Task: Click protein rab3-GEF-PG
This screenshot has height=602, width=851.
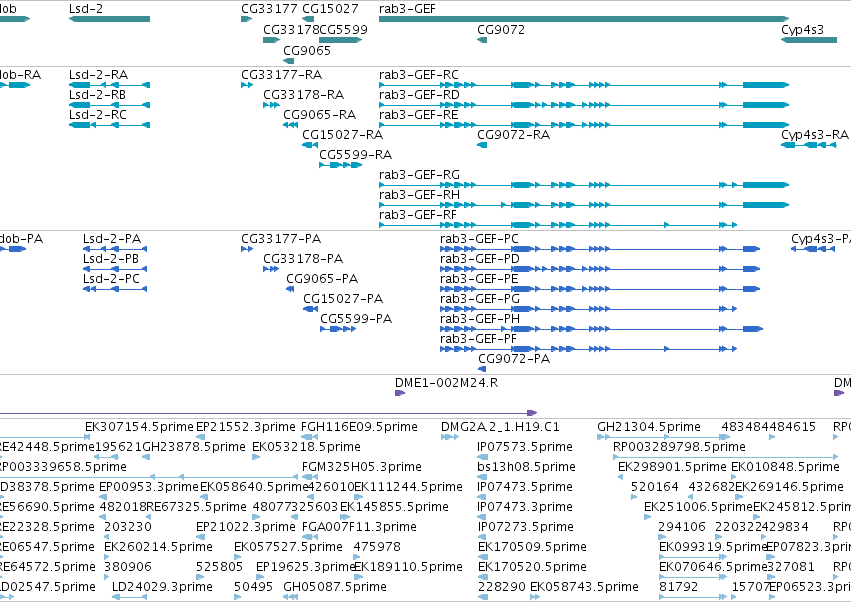Action: coord(480,299)
